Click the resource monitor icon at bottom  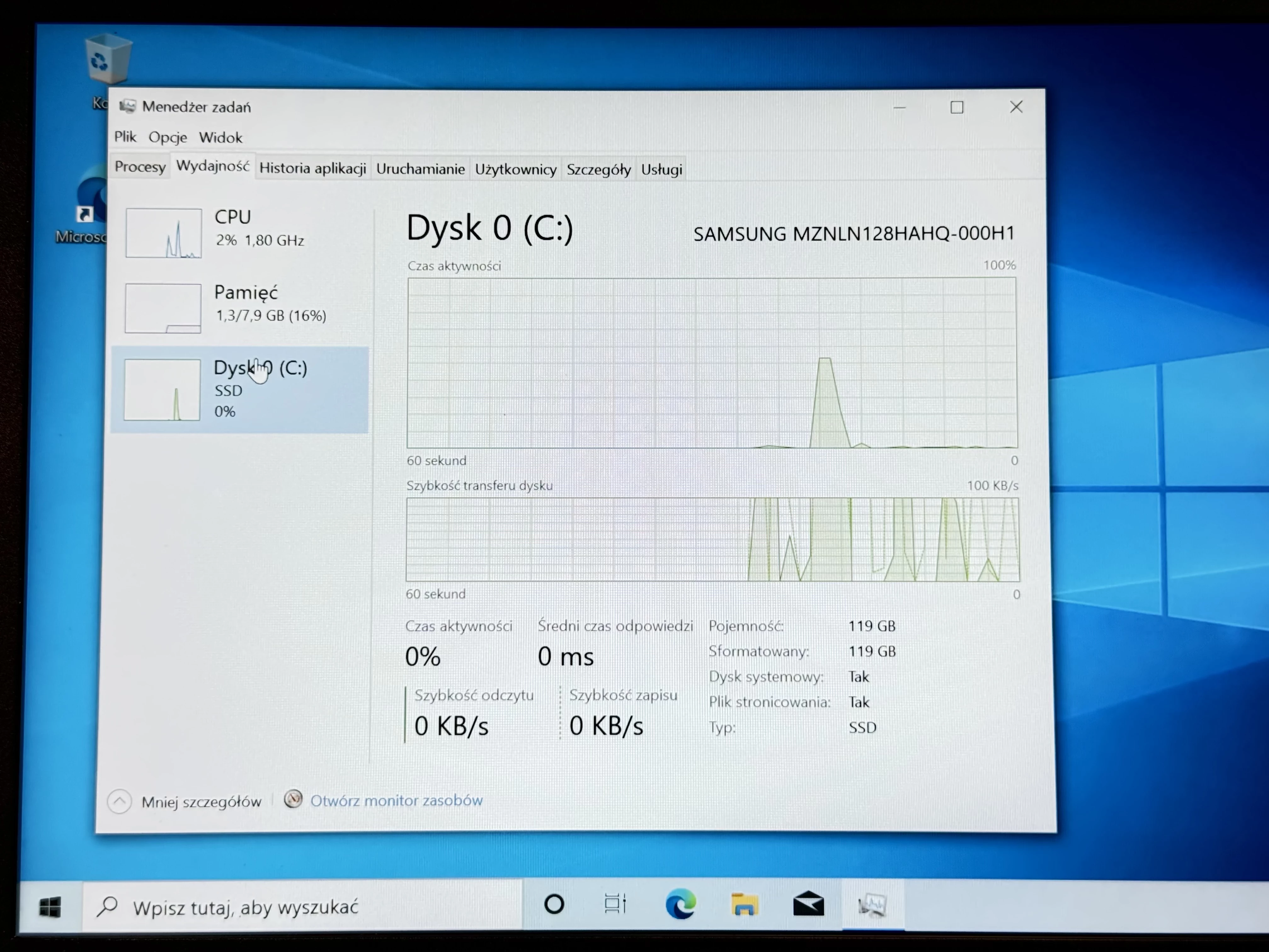tap(293, 799)
